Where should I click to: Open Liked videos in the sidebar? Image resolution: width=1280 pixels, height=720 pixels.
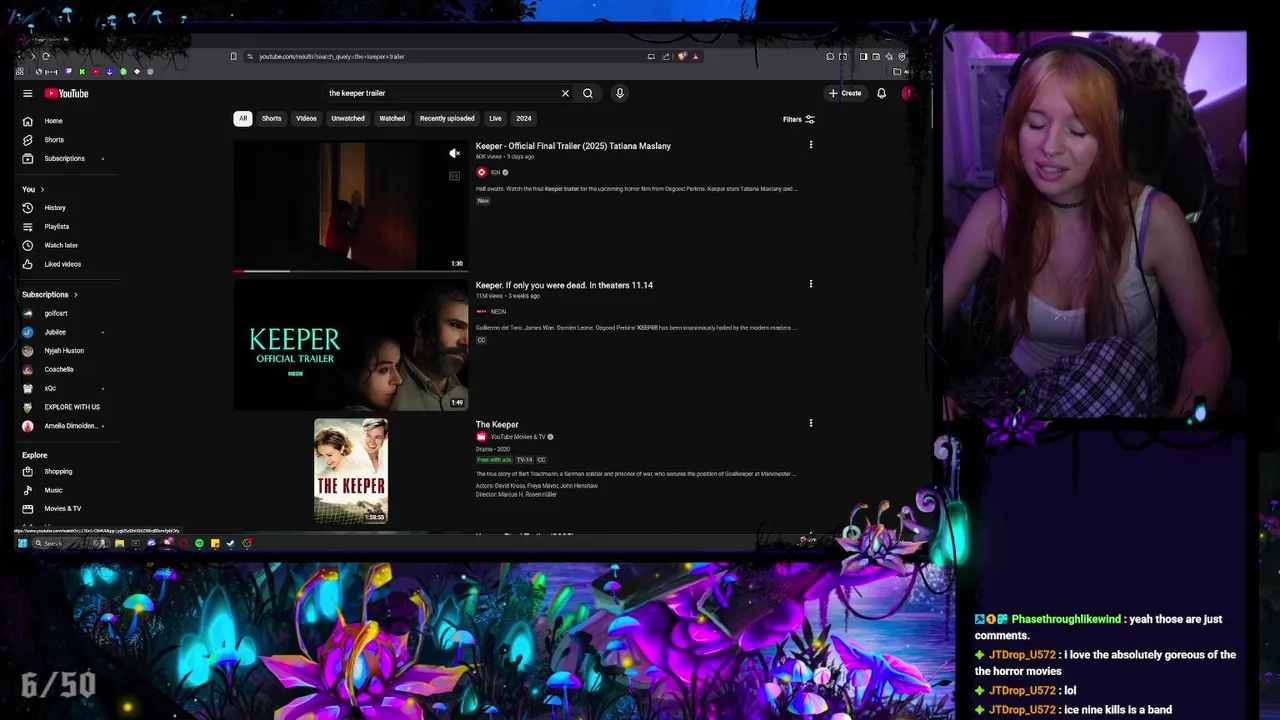pyautogui.click(x=62, y=264)
